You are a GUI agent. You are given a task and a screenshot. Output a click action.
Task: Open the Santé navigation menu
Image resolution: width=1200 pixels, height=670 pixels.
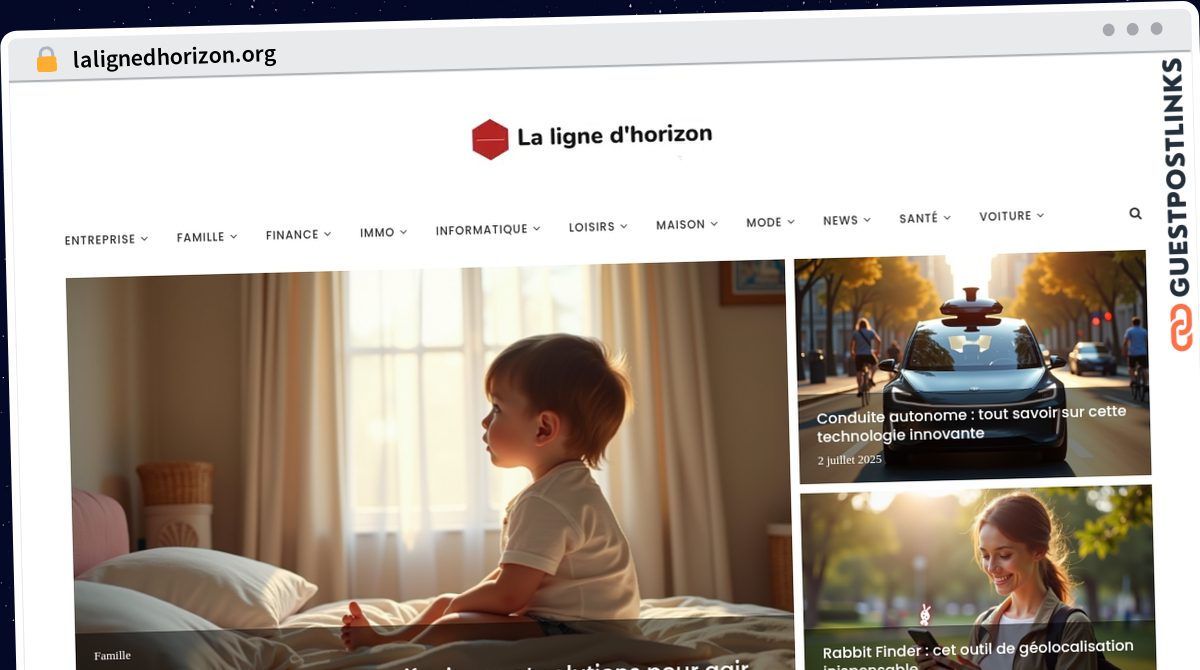point(925,218)
